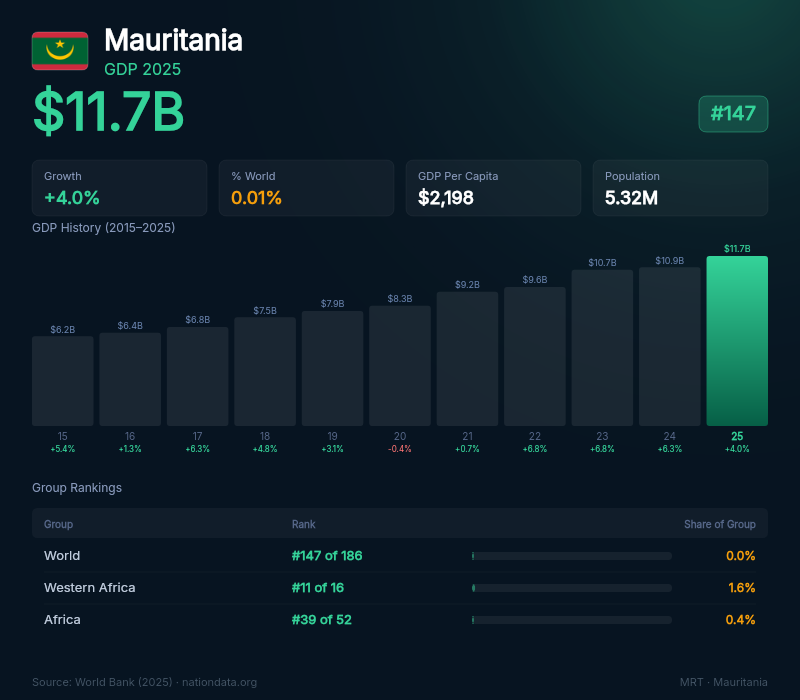800x700 pixels.
Task: Click the 0.4% share value
Action: click(740, 620)
